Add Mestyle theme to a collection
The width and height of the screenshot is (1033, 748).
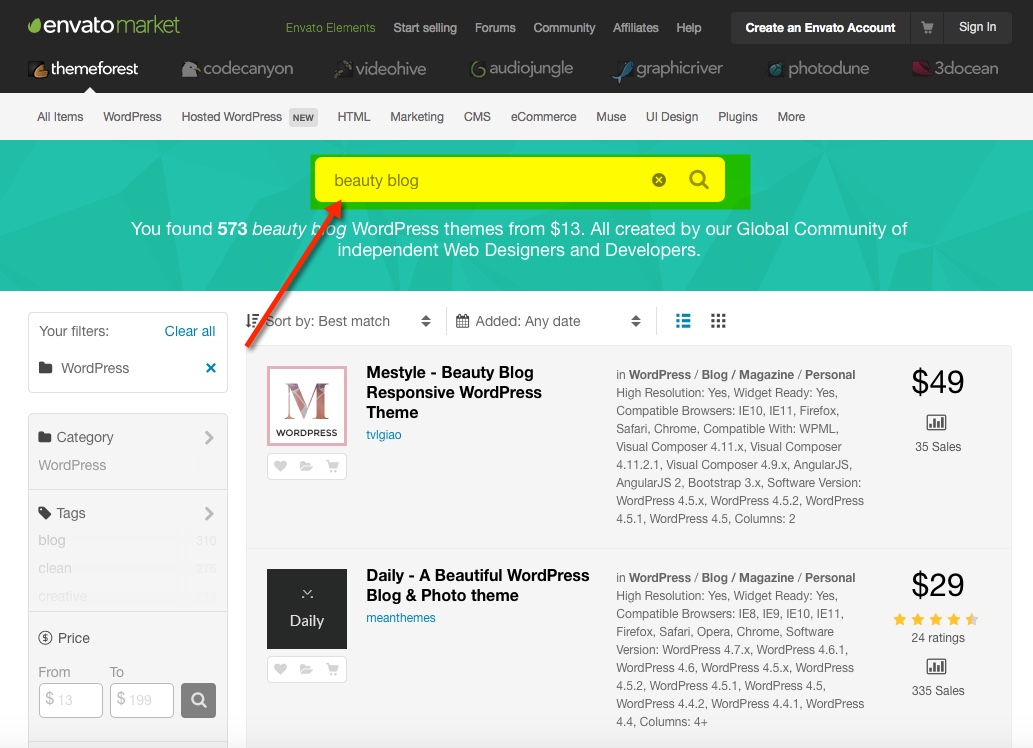click(x=306, y=466)
